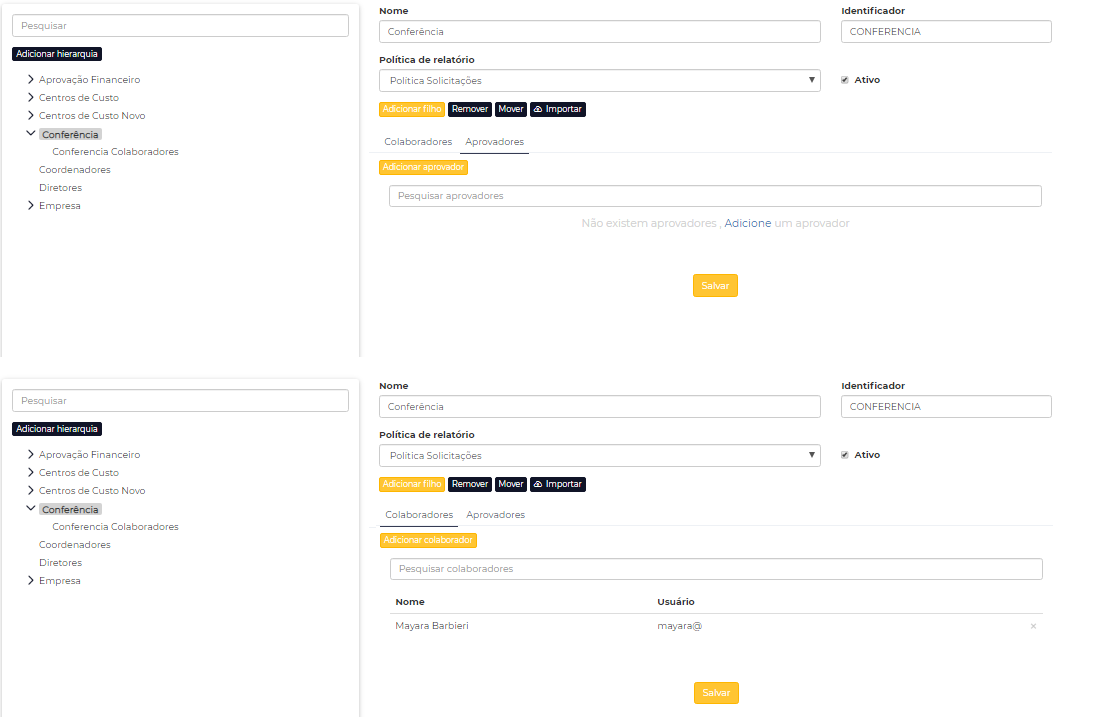The height and width of the screenshot is (717, 1095).
Task: Collapse the Conferência node in upper tree
Action: 31,133
